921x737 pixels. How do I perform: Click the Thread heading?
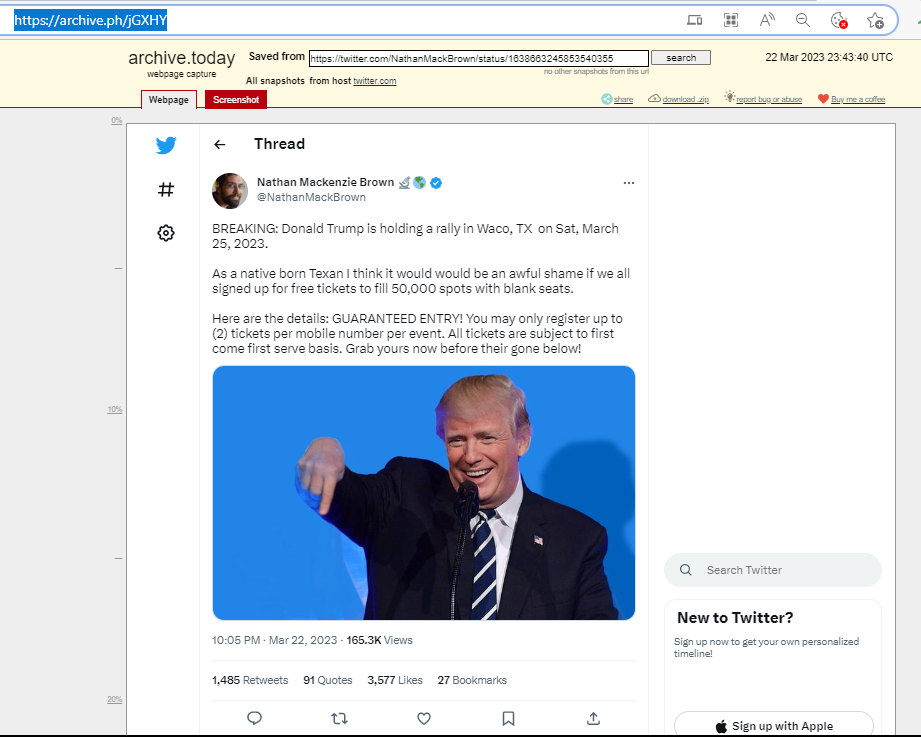click(x=280, y=144)
